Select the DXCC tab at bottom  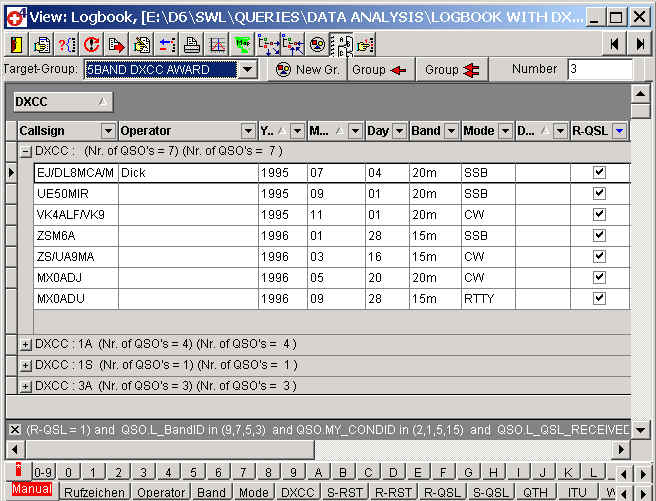(x=298, y=492)
